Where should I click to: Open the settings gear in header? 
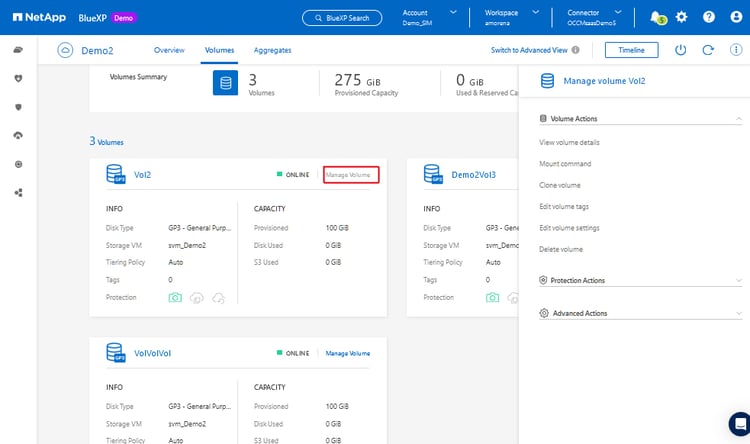(x=682, y=17)
